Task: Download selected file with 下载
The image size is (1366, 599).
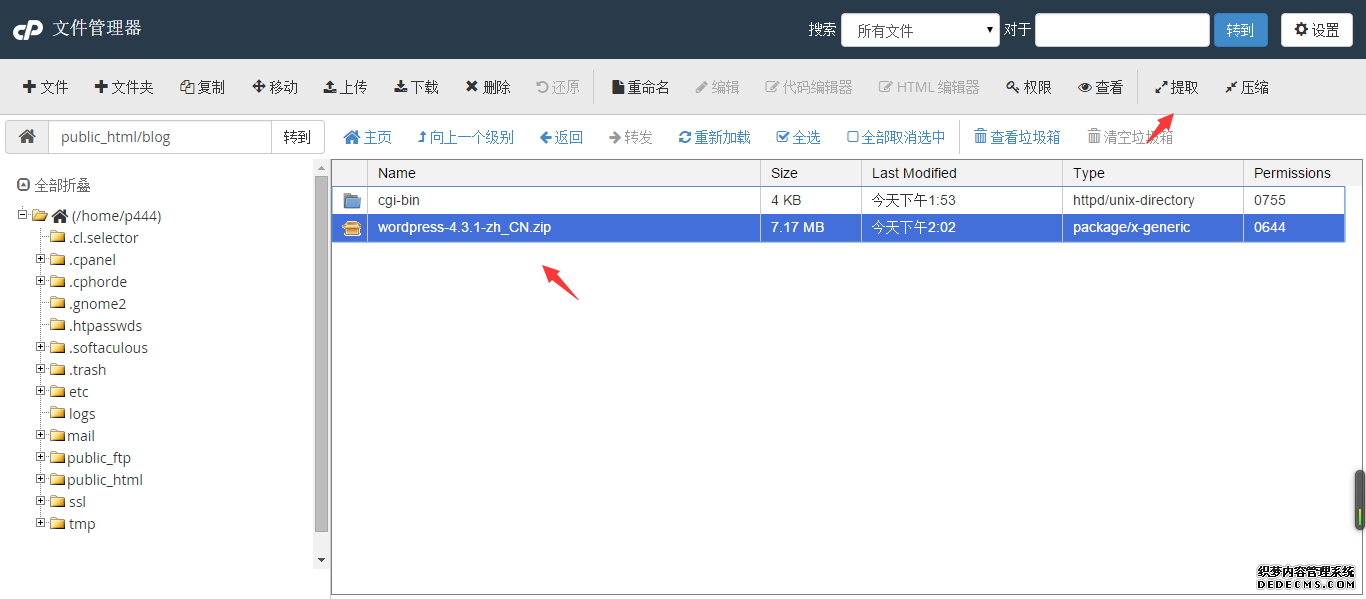Action: coord(416,87)
